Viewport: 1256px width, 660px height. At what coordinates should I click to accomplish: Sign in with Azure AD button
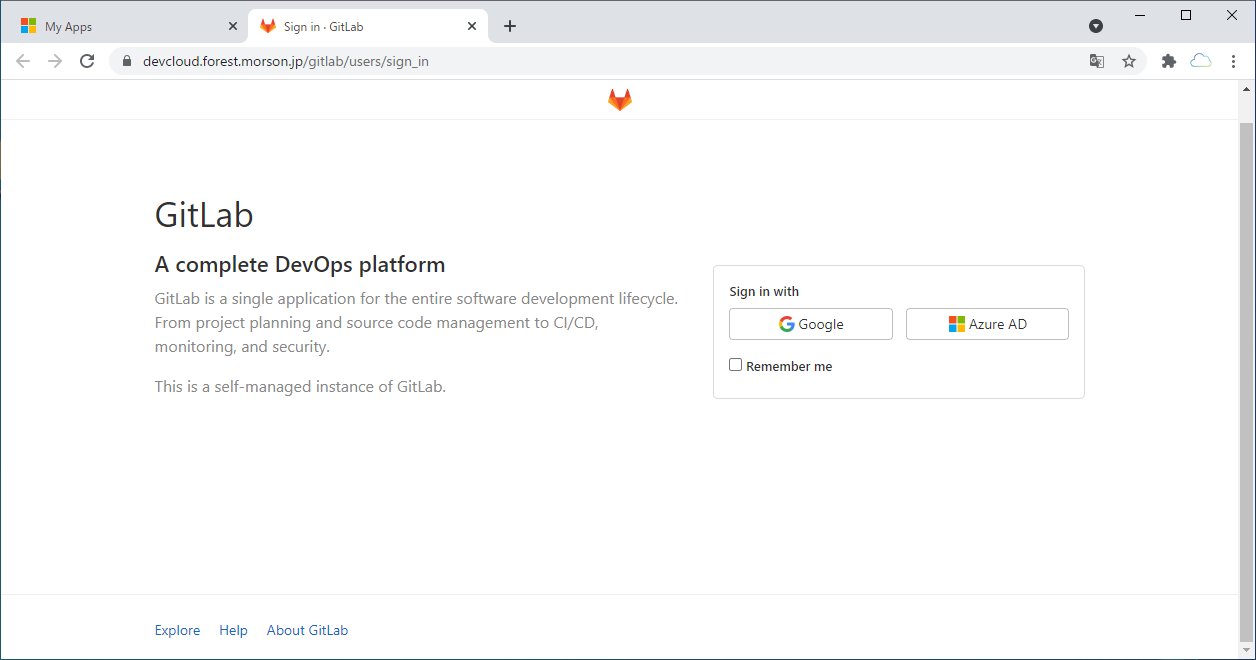tap(987, 324)
